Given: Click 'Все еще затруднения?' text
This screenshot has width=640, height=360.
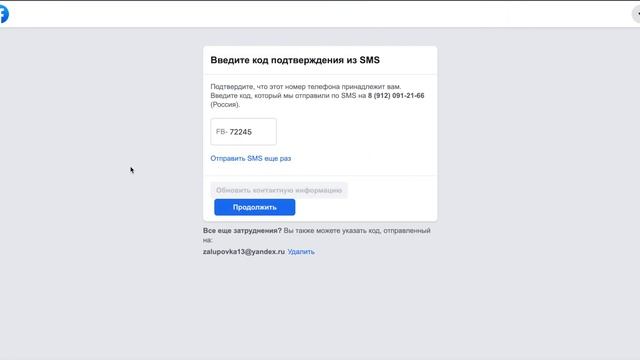Looking at the screenshot, I should [242, 231].
